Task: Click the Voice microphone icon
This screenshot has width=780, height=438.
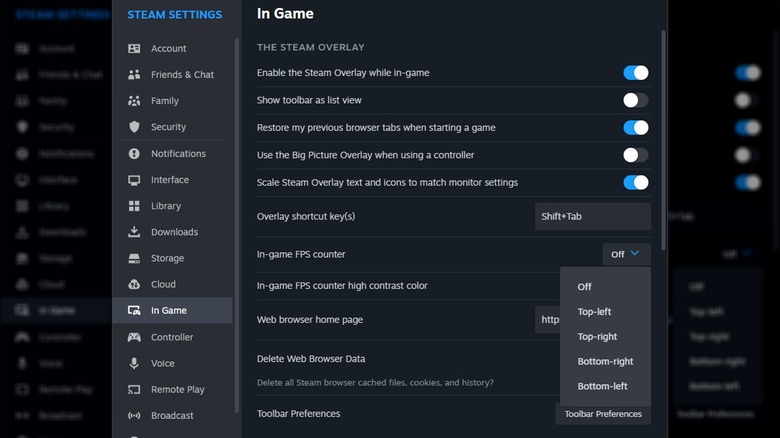Action: [134, 364]
